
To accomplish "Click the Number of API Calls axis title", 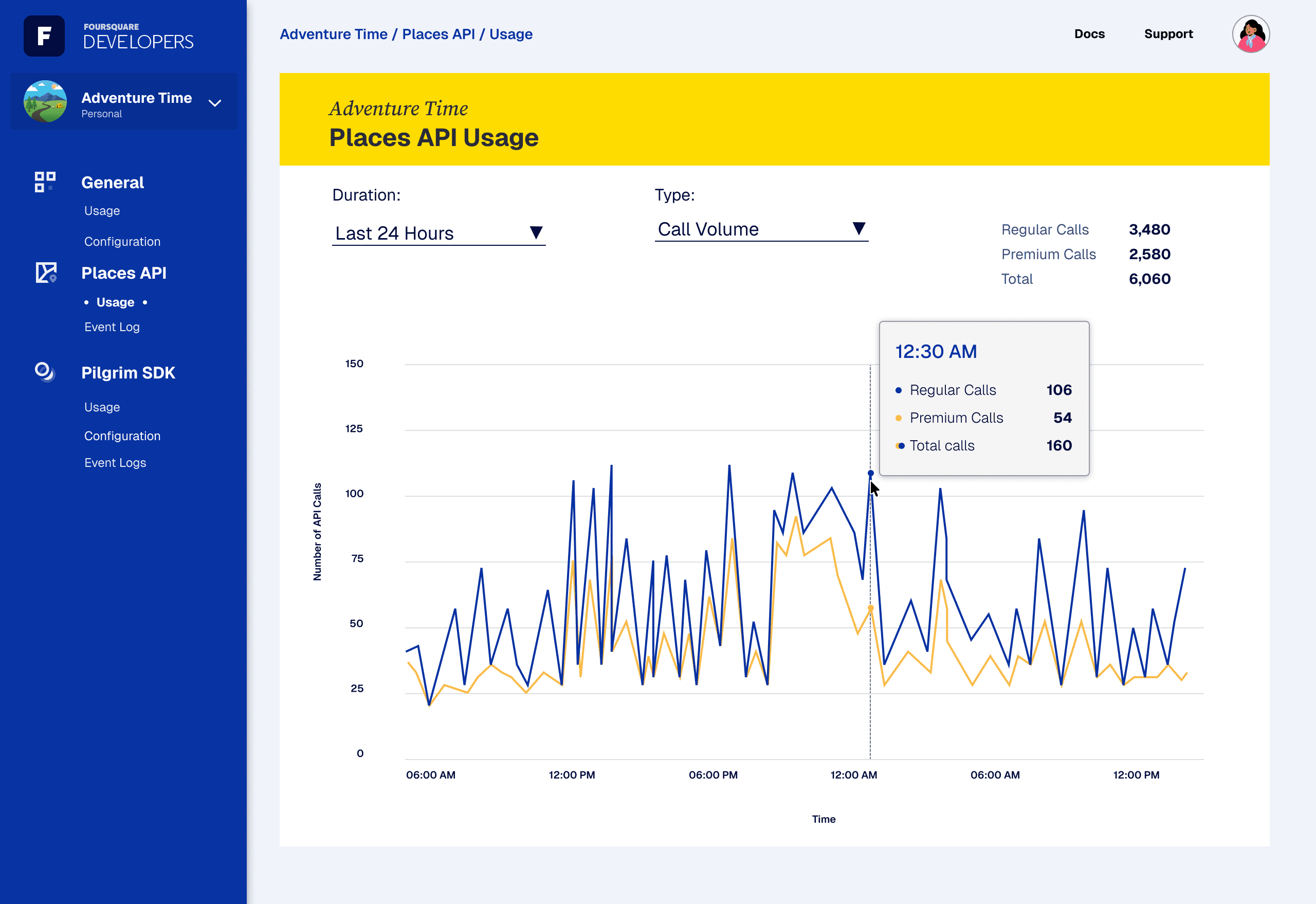I will pos(317,531).
